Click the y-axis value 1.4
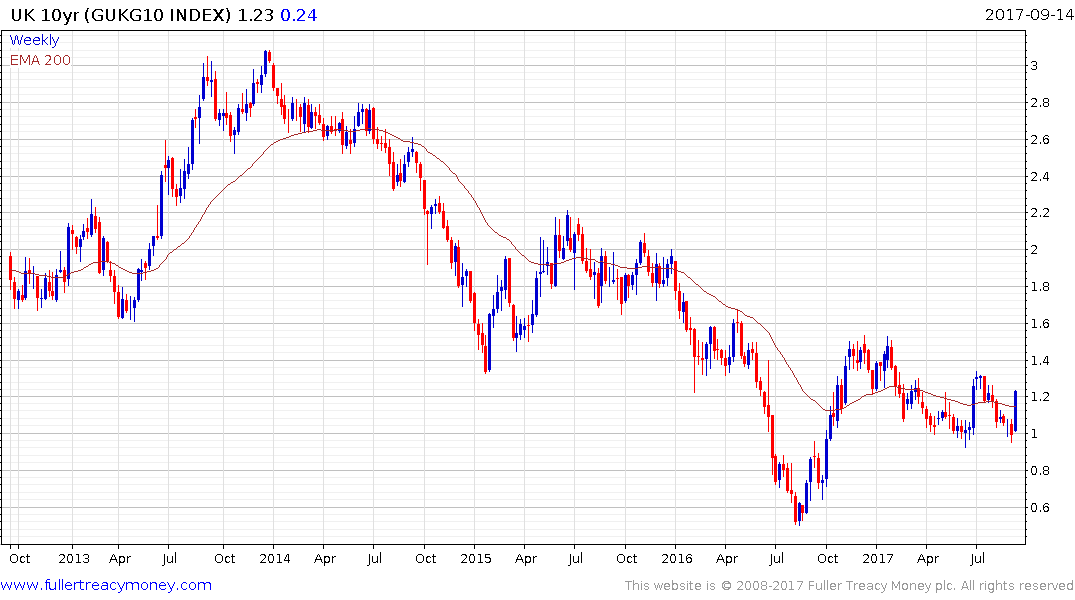 [1040, 361]
